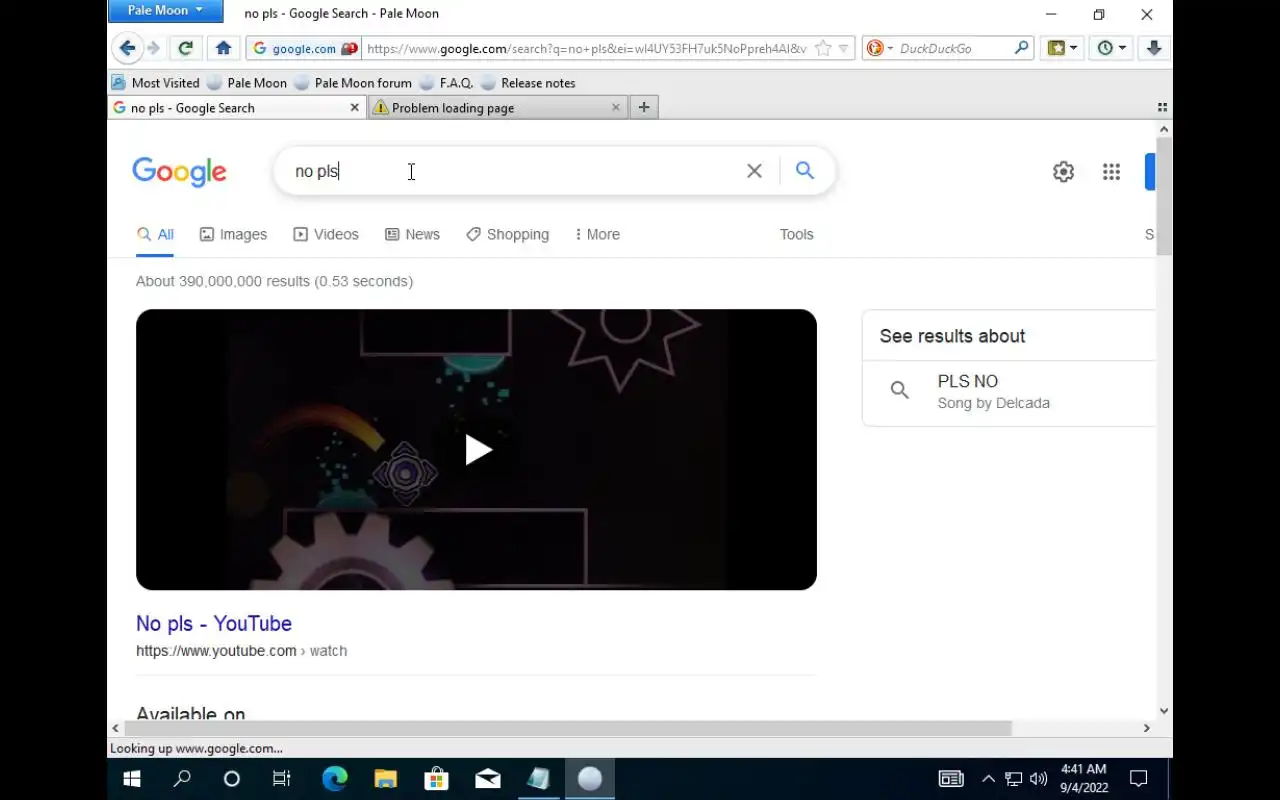
Task: Open the downloads panel
Action: [1153, 48]
